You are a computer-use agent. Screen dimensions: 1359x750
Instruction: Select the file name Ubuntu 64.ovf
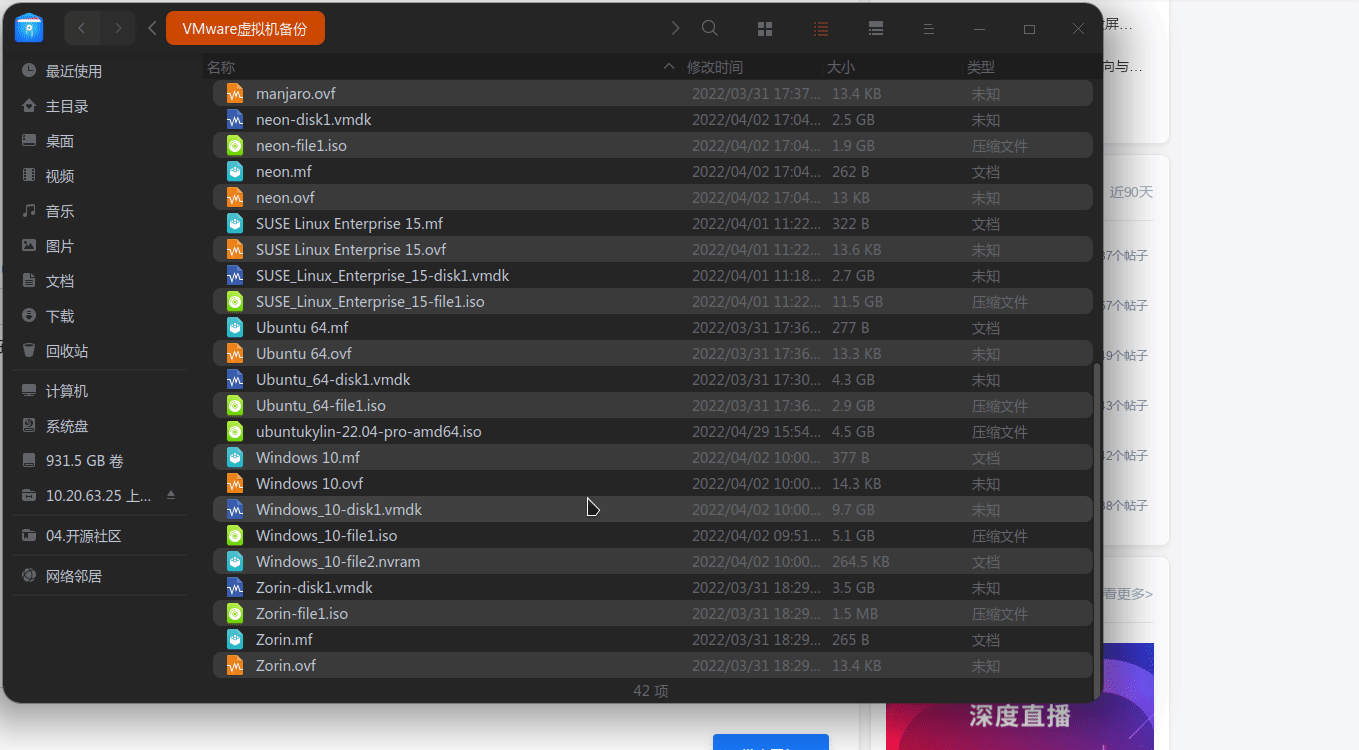click(304, 353)
